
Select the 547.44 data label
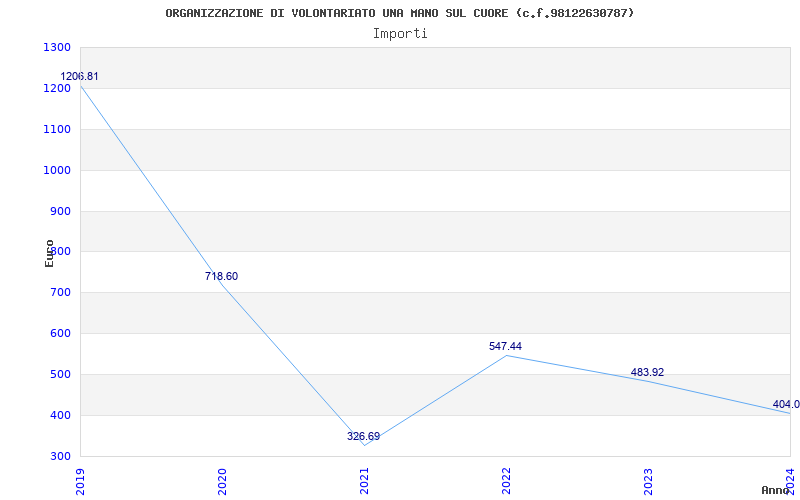(505, 346)
